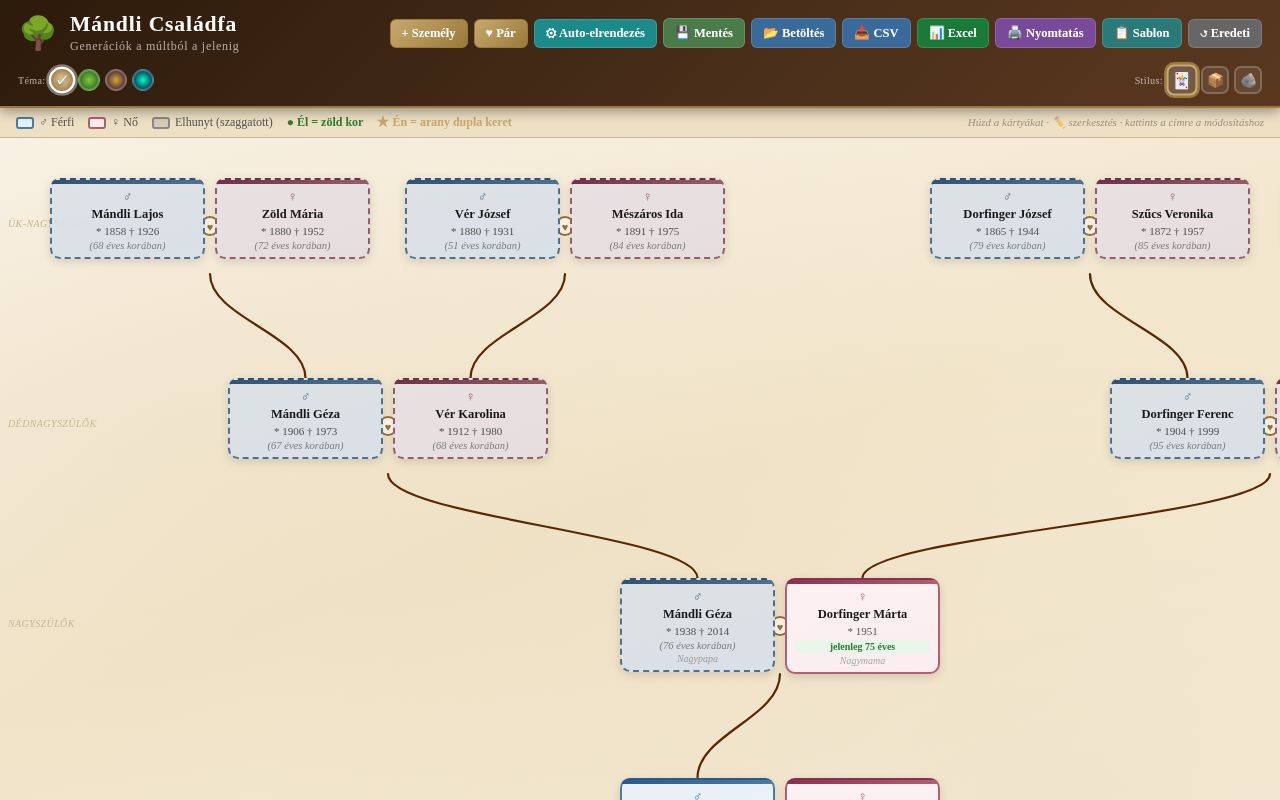
Task: Click the female symbol on Szűcs Veronika card
Action: coord(1172,197)
